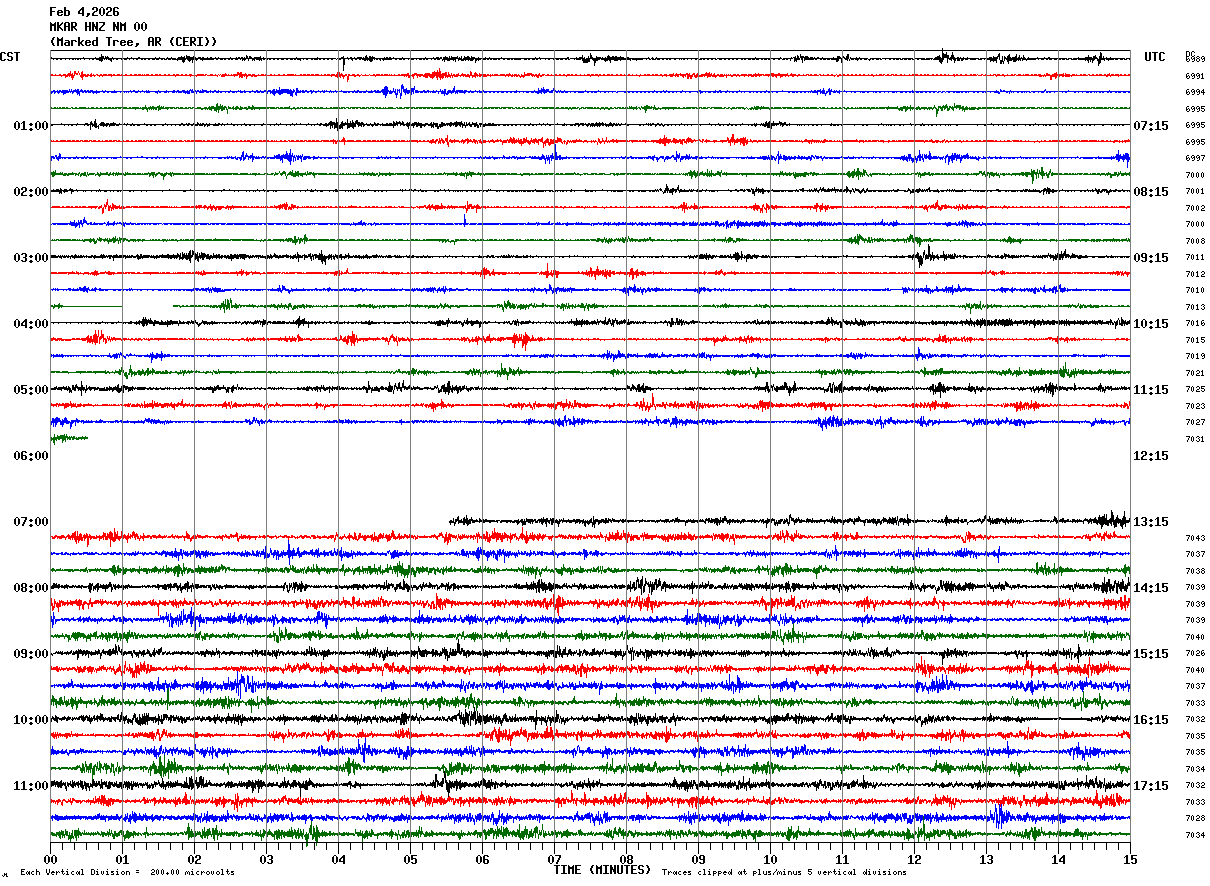Select DC offset value '6994'

[x=1195, y=92]
